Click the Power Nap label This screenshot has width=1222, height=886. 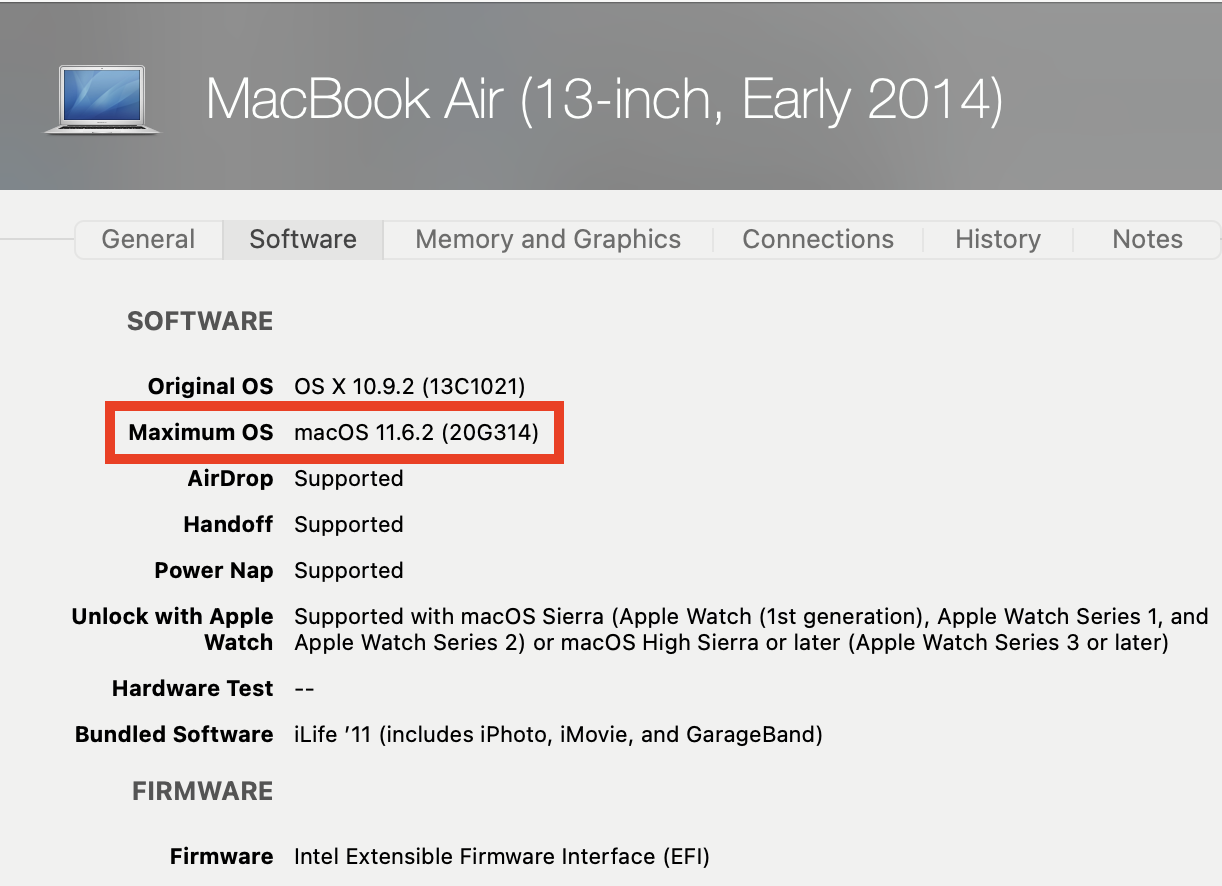coord(214,571)
